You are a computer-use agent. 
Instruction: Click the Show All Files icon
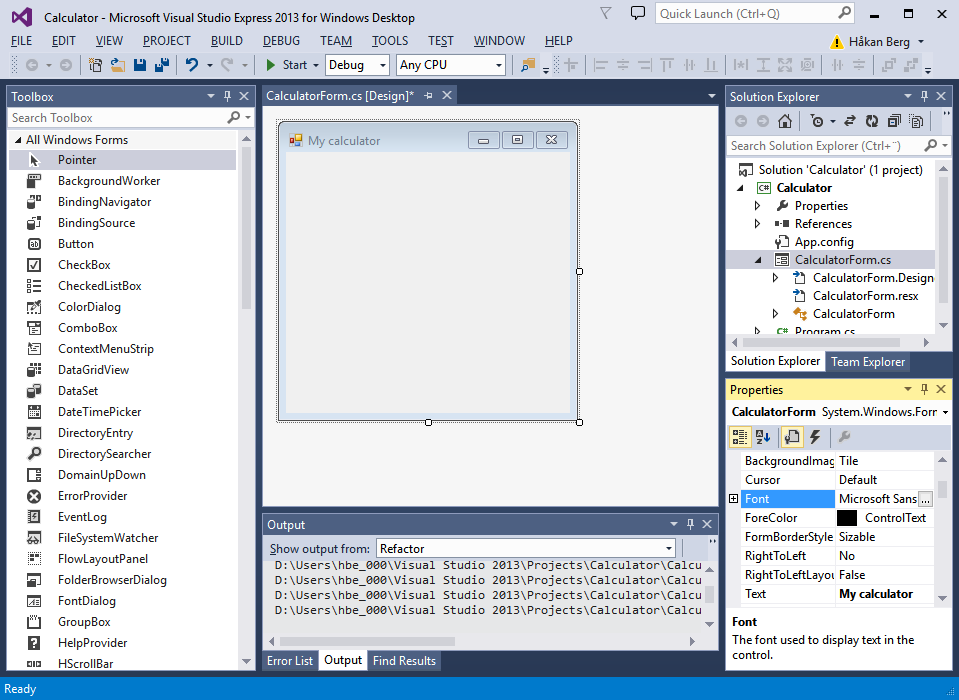click(x=916, y=121)
